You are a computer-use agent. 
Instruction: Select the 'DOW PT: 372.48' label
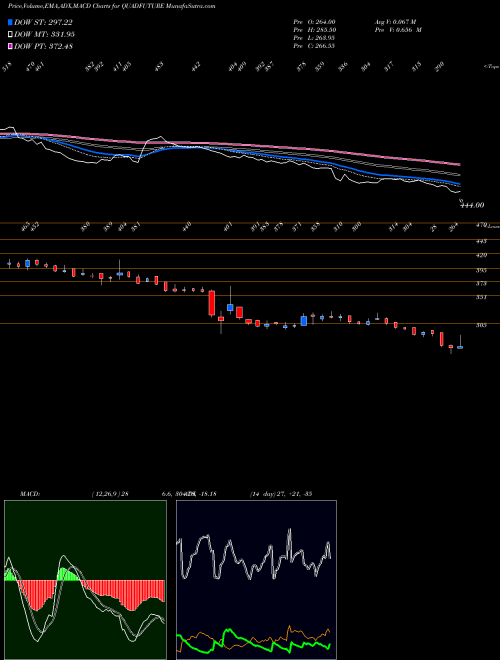click(x=43, y=46)
